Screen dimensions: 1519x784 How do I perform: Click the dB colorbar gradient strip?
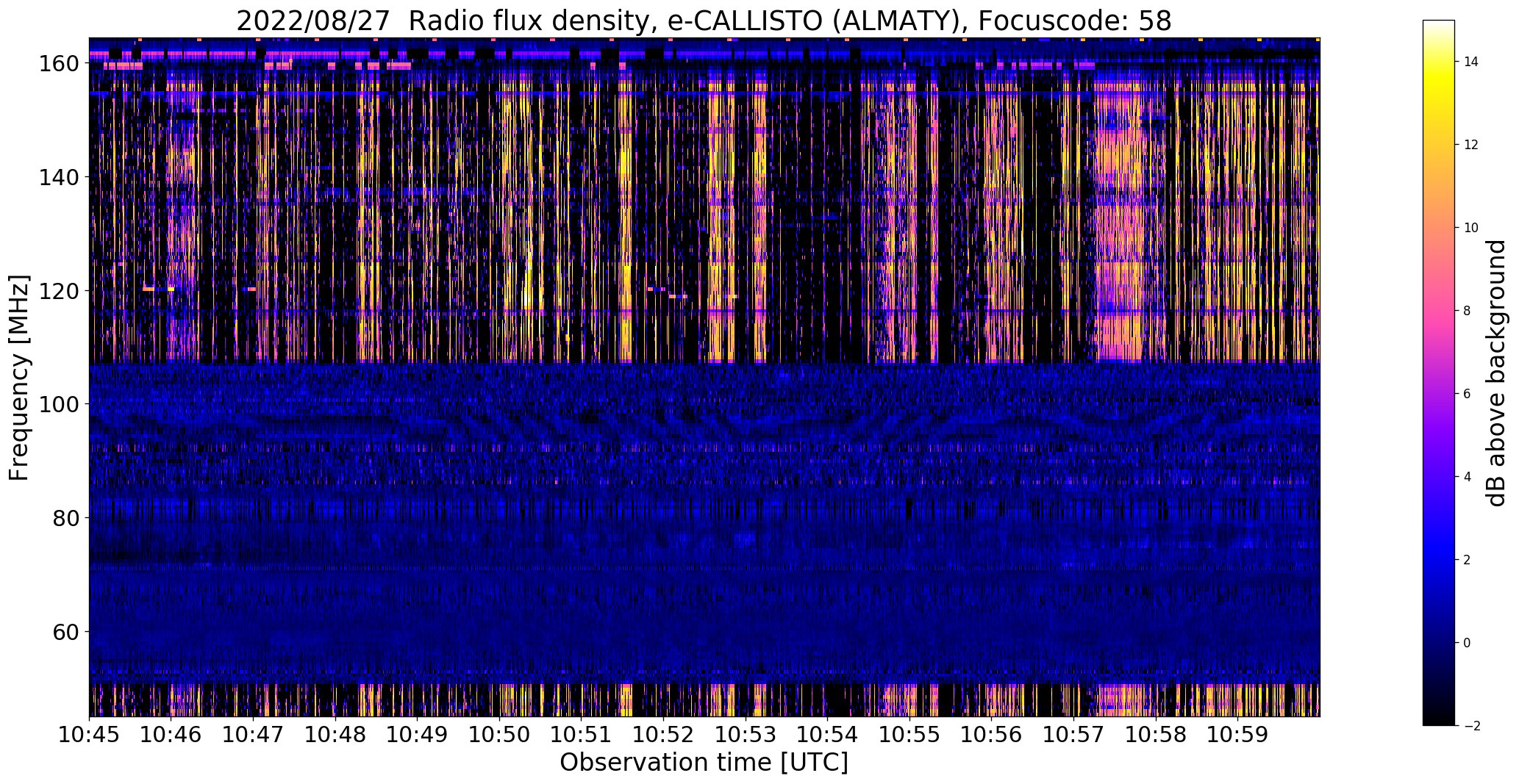click(1439, 373)
